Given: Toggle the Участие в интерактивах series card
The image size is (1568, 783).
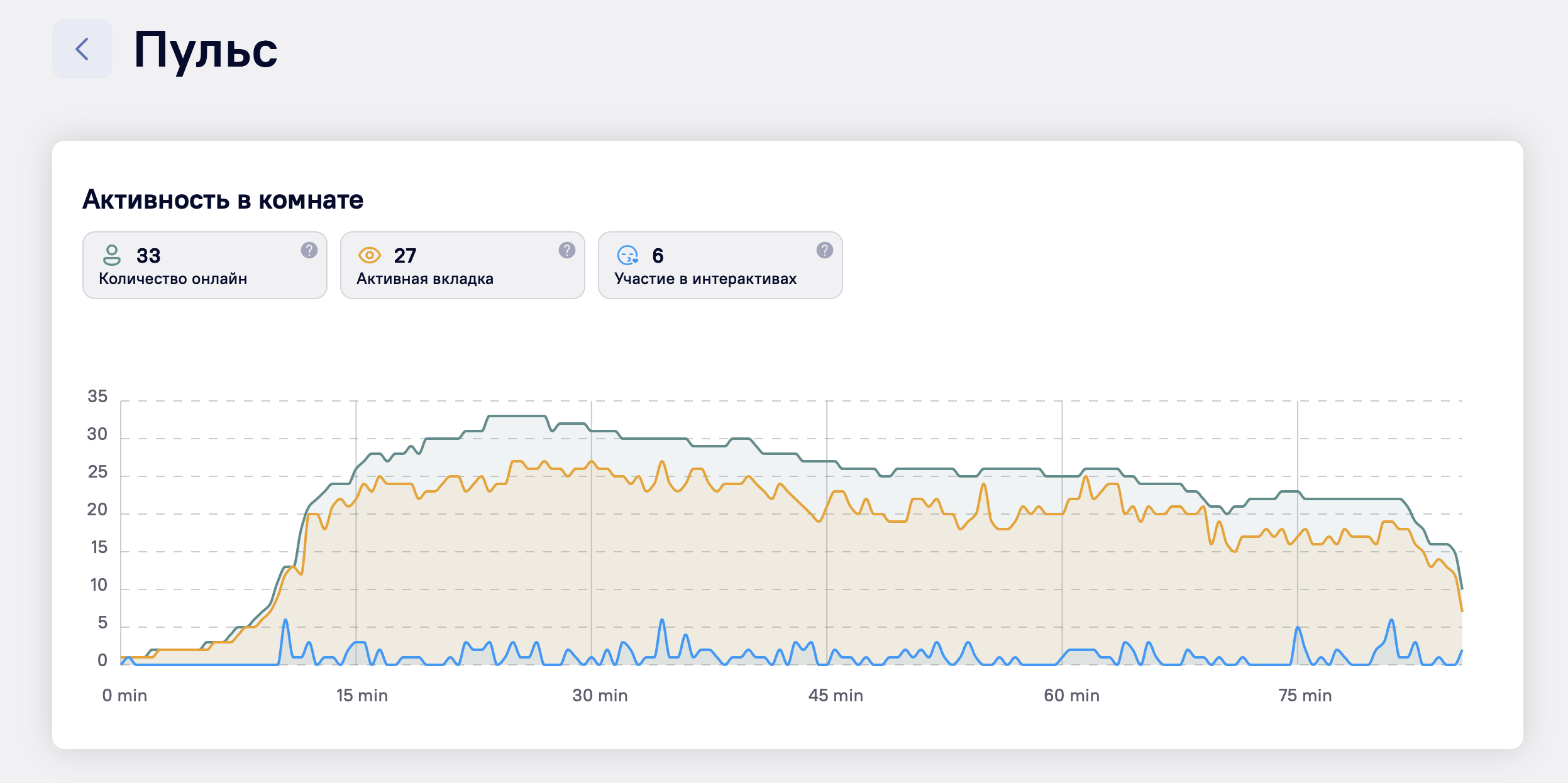Looking at the screenshot, I should (720, 265).
